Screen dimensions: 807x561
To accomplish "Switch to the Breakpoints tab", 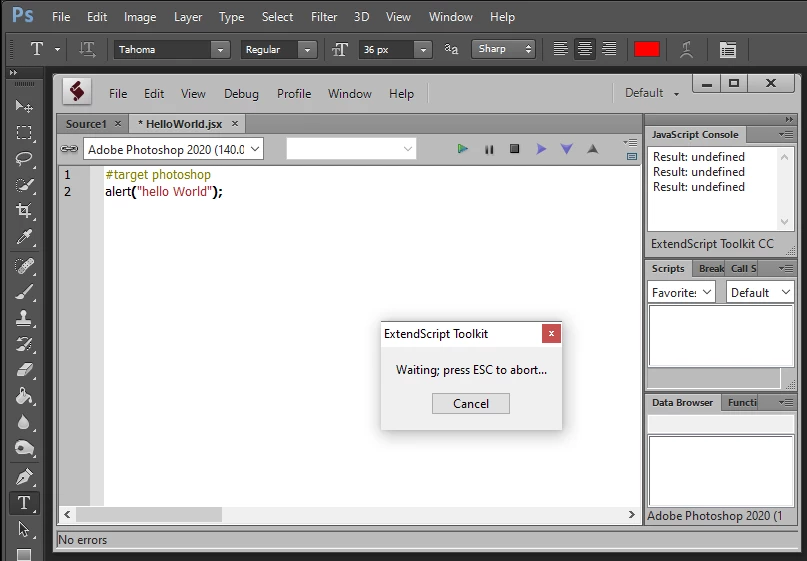I will (x=711, y=269).
